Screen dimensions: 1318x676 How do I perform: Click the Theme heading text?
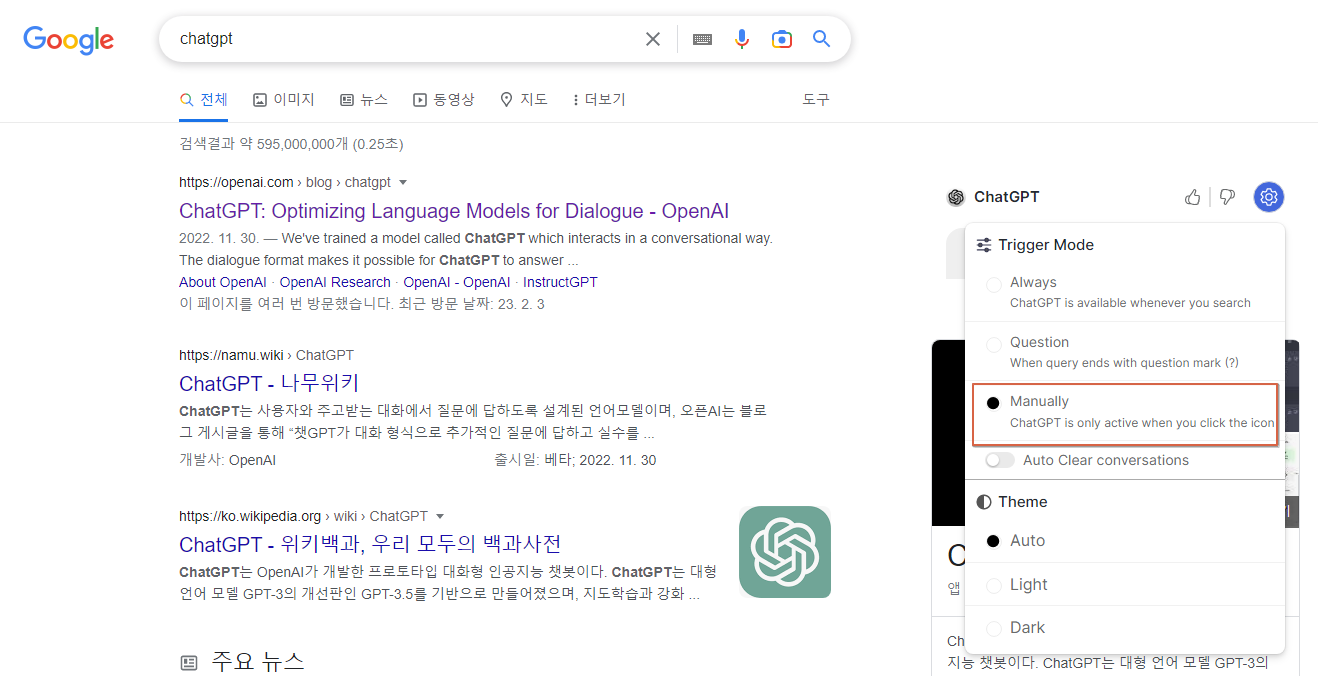(1023, 502)
